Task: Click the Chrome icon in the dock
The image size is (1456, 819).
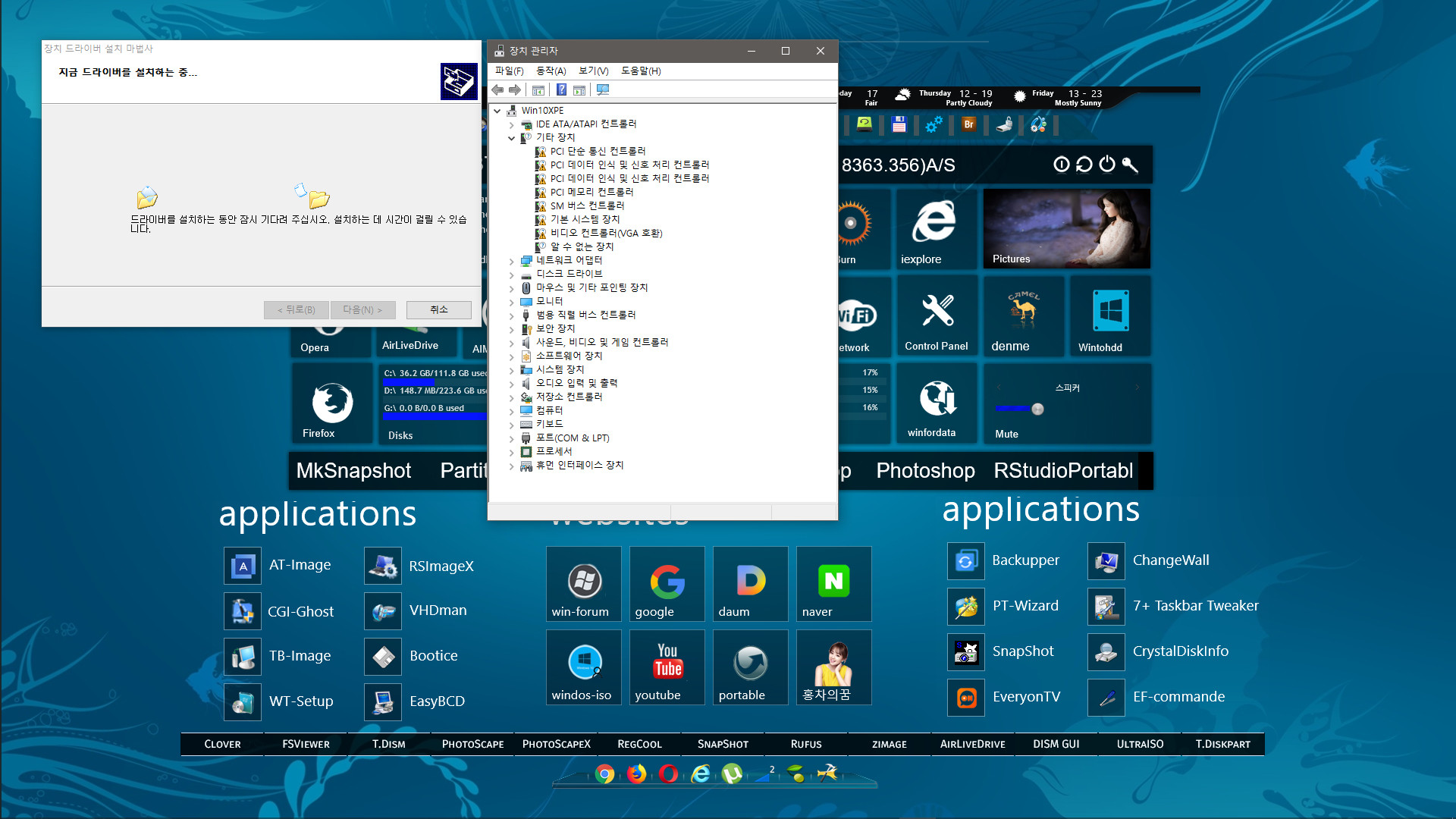Action: (x=604, y=773)
